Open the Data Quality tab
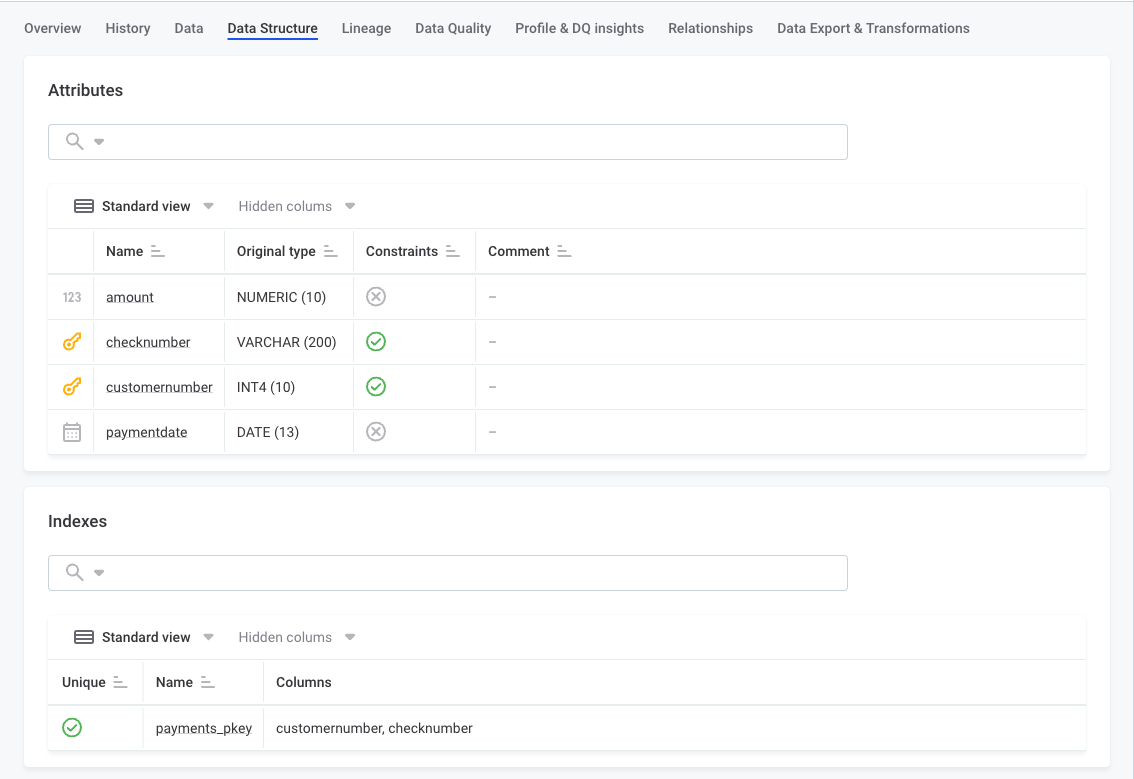The height and width of the screenshot is (779, 1134). point(453,28)
